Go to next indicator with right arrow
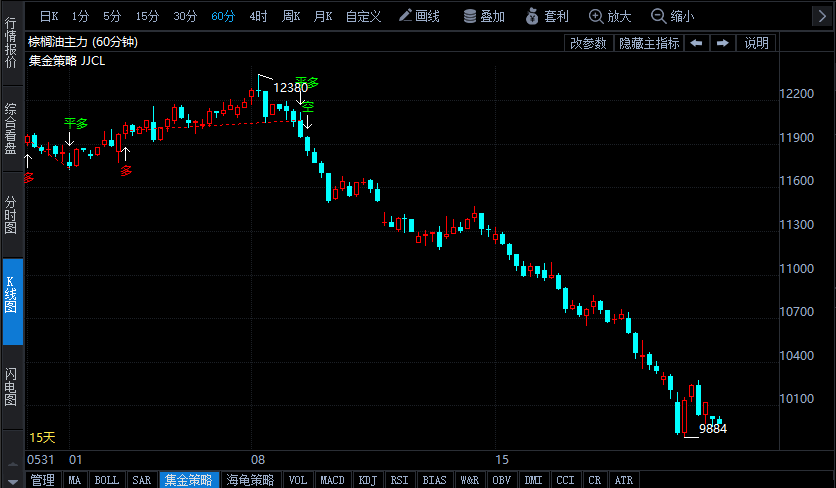The height and width of the screenshot is (488, 836). tap(722, 43)
